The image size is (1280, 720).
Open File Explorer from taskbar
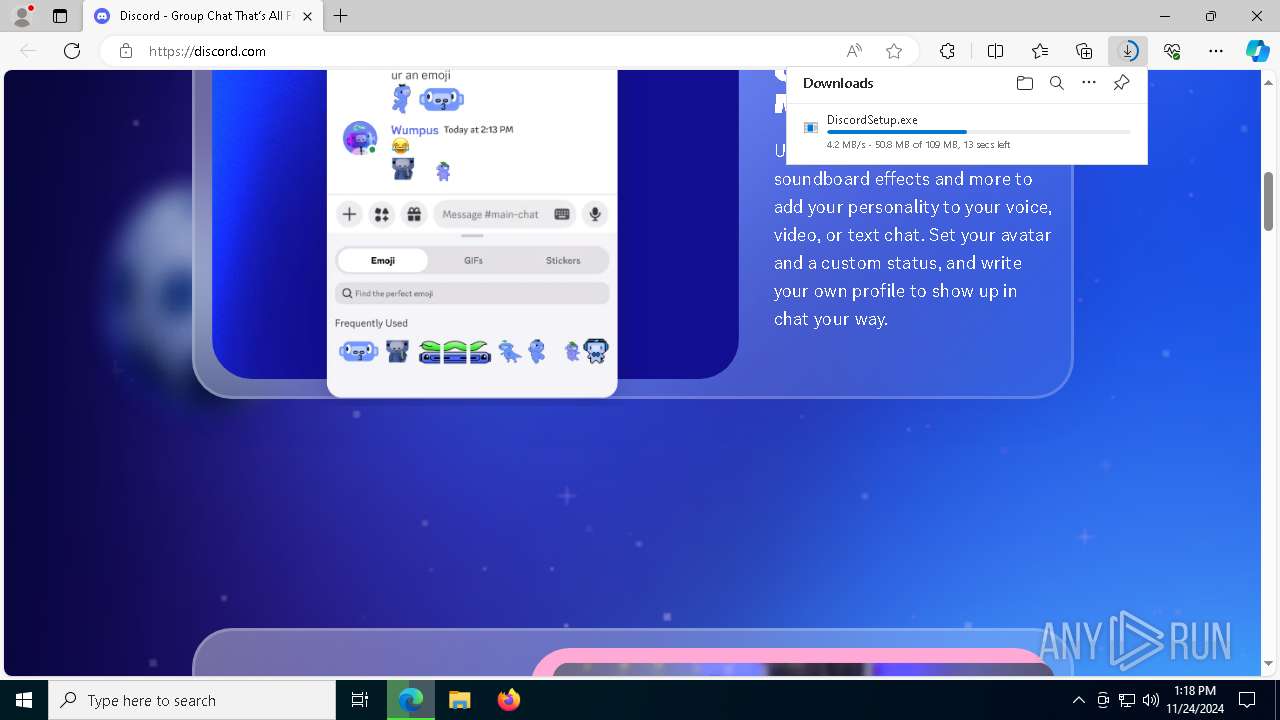(459, 700)
